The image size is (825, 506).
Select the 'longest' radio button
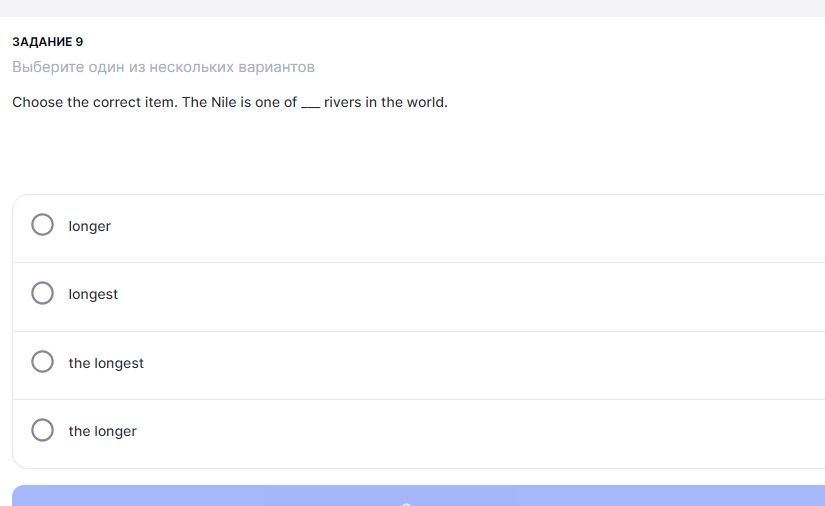(x=42, y=294)
